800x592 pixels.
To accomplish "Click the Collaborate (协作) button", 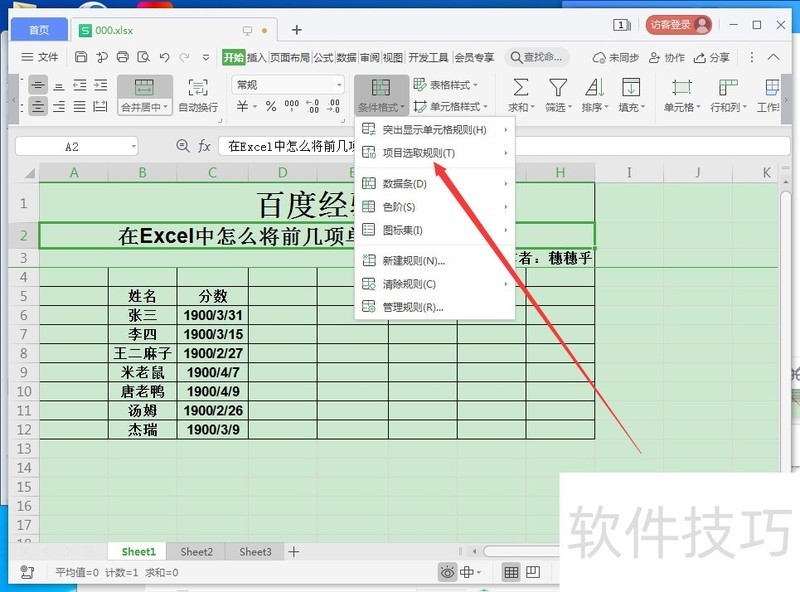I will 666,58.
